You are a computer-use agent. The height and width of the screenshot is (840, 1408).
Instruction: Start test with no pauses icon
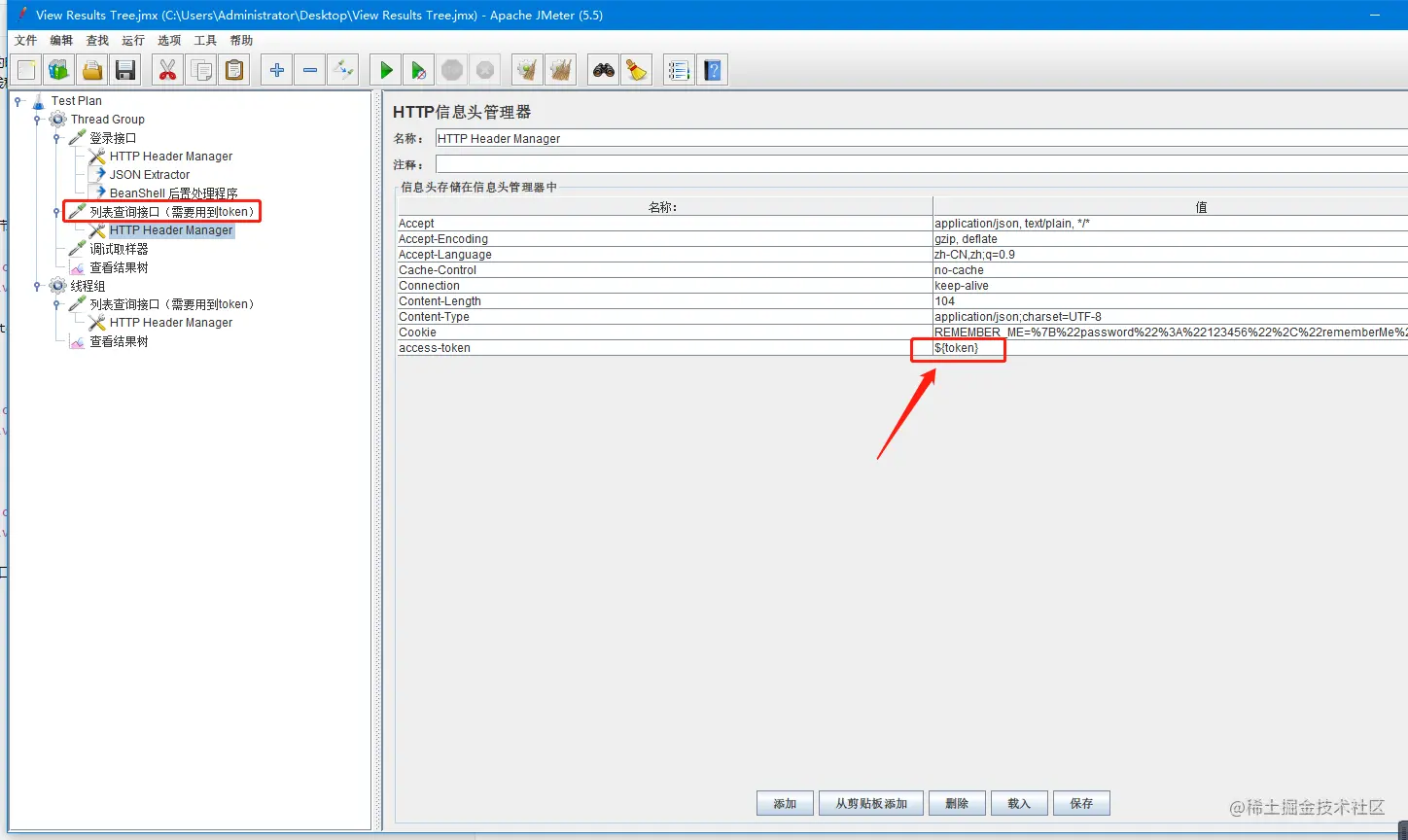pos(419,70)
